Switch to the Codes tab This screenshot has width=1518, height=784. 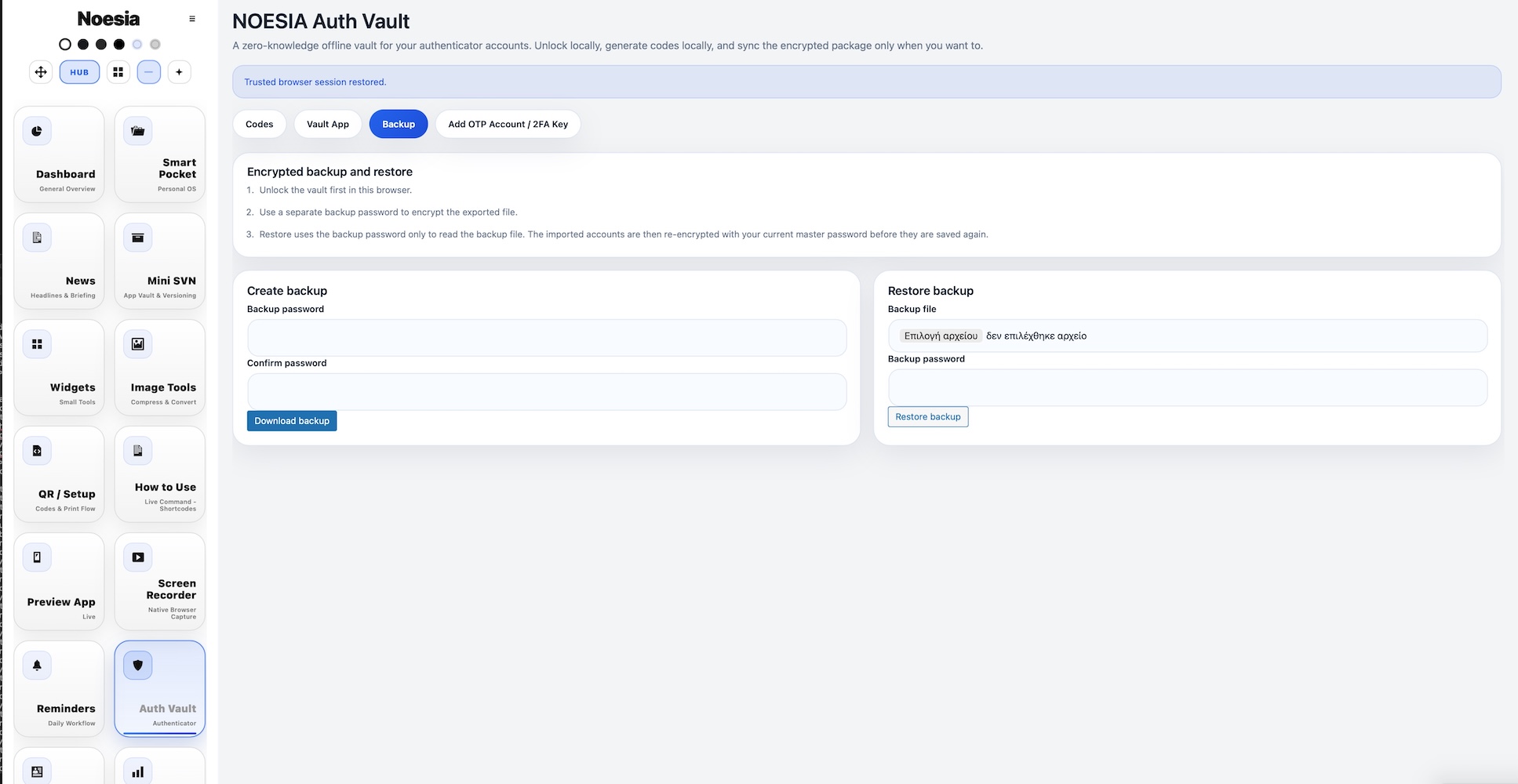tap(260, 124)
